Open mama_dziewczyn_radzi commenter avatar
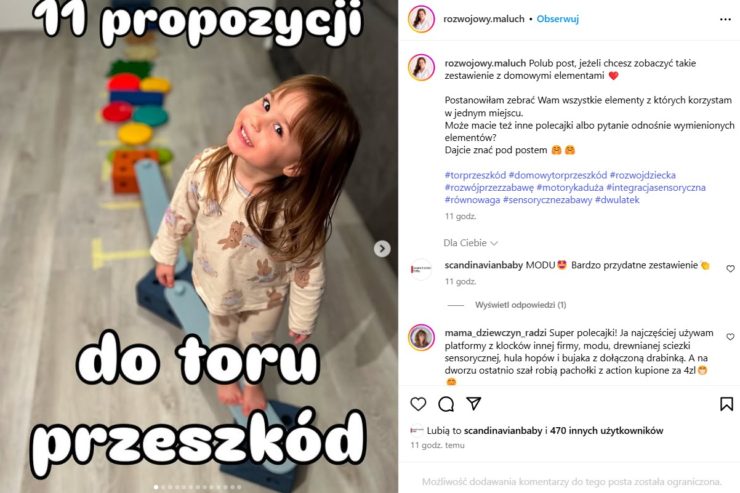The height and width of the screenshot is (493, 740). (x=421, y=337)
